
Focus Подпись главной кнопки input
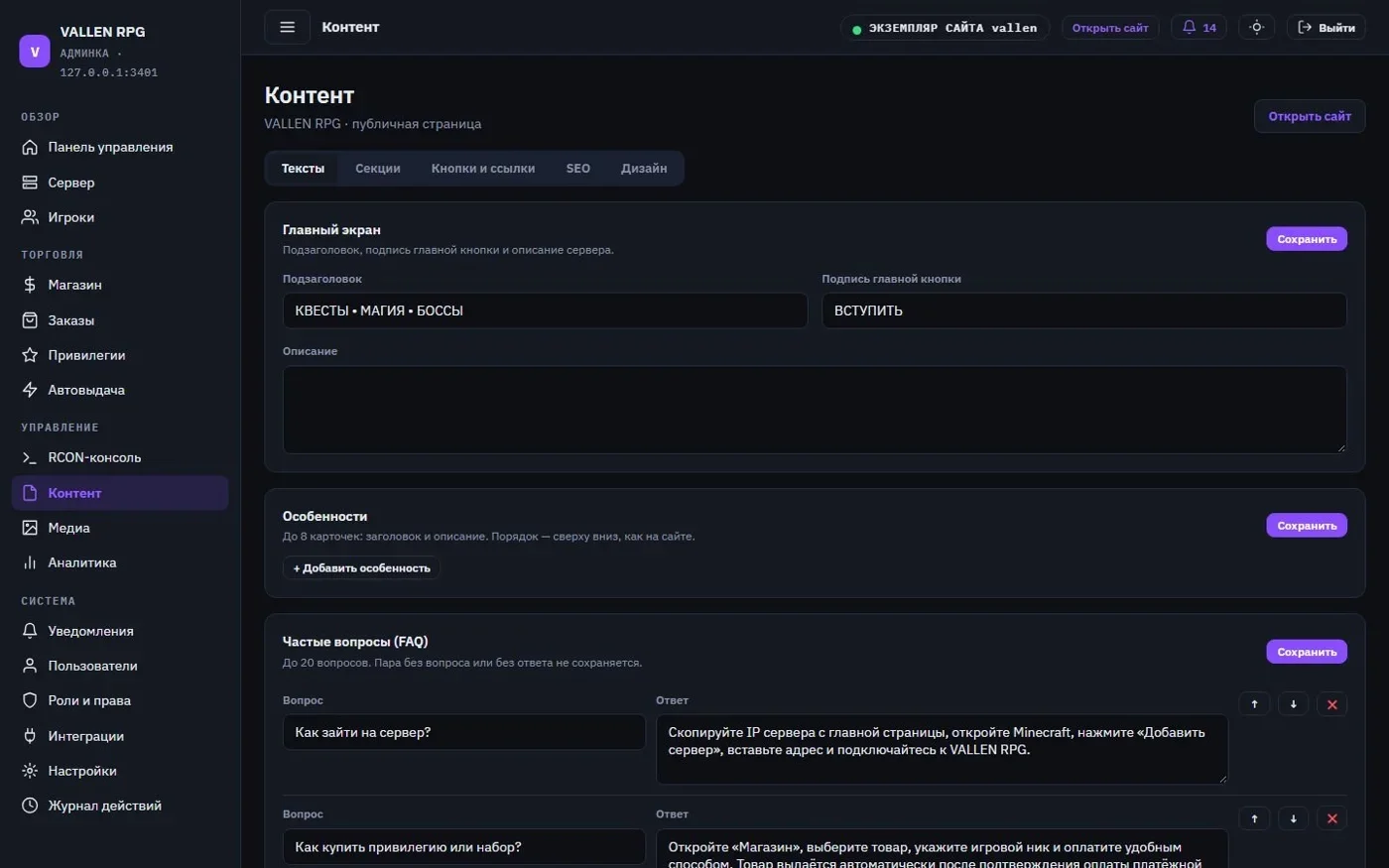pos(1083,310)
